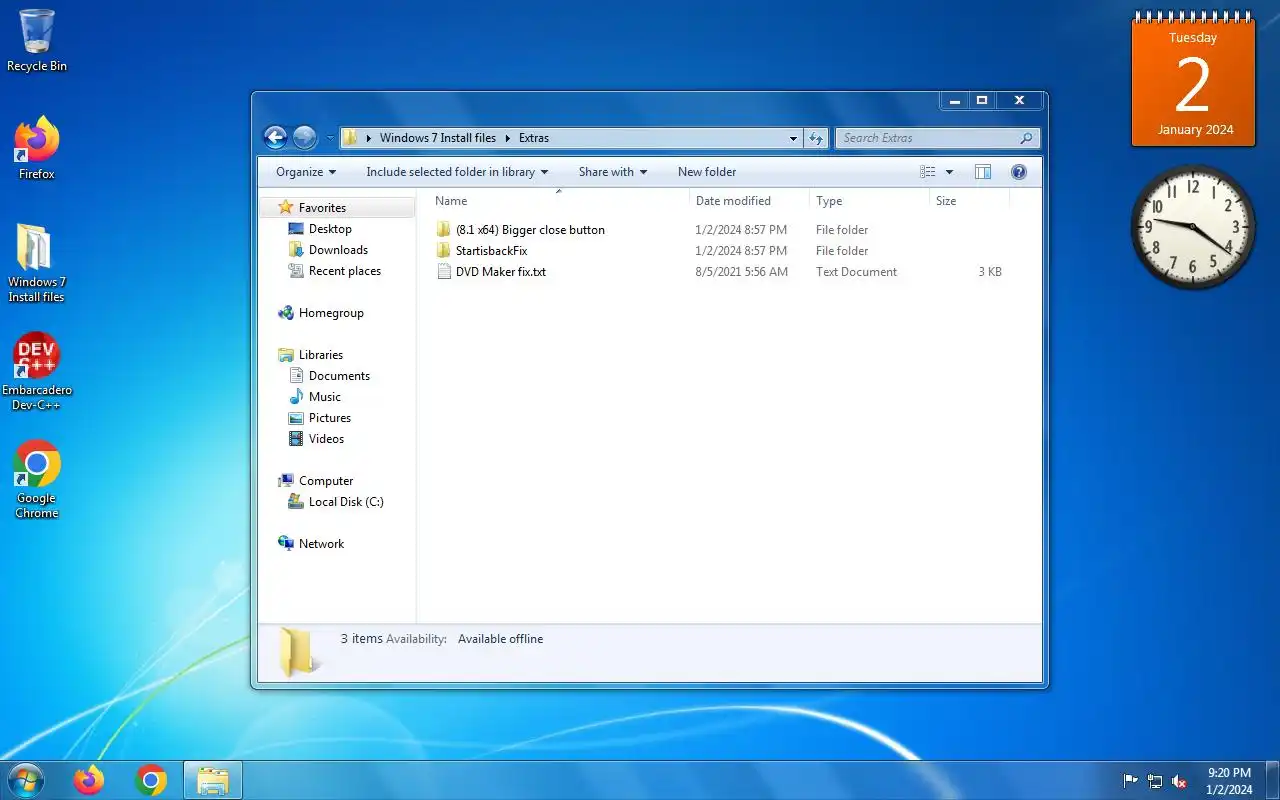
Task: Click the Extras breadcrumb segment
Action: pyautogui.click(x=534, y=138)
